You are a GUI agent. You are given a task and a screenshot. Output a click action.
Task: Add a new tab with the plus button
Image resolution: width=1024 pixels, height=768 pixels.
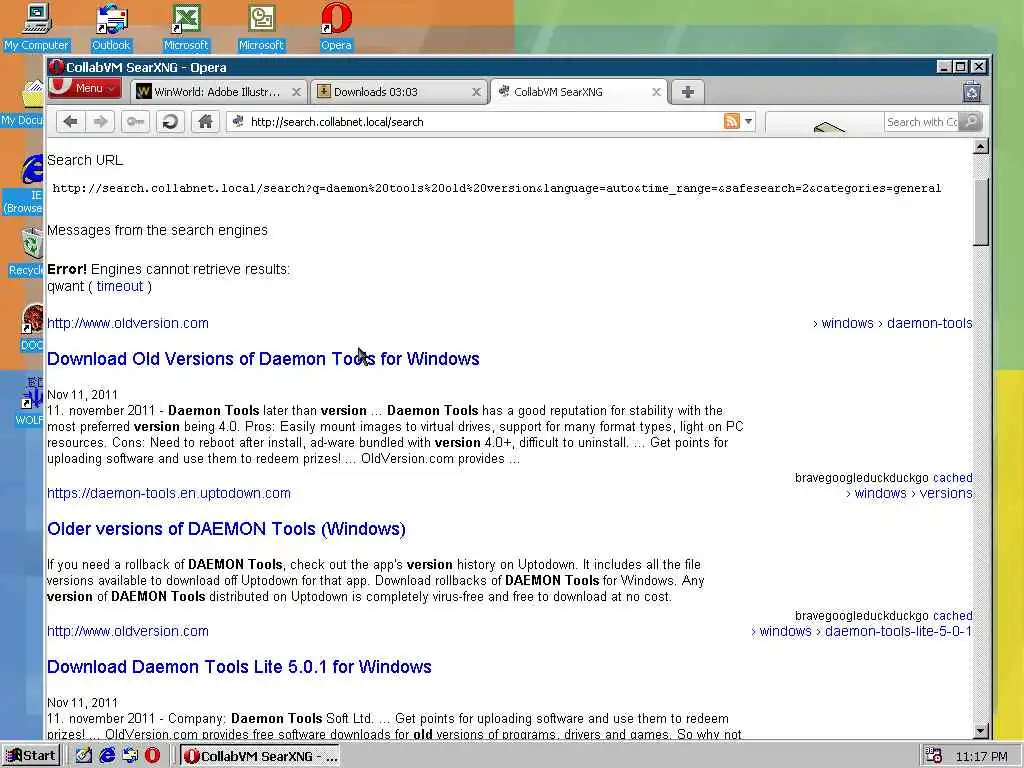point(688,92)
